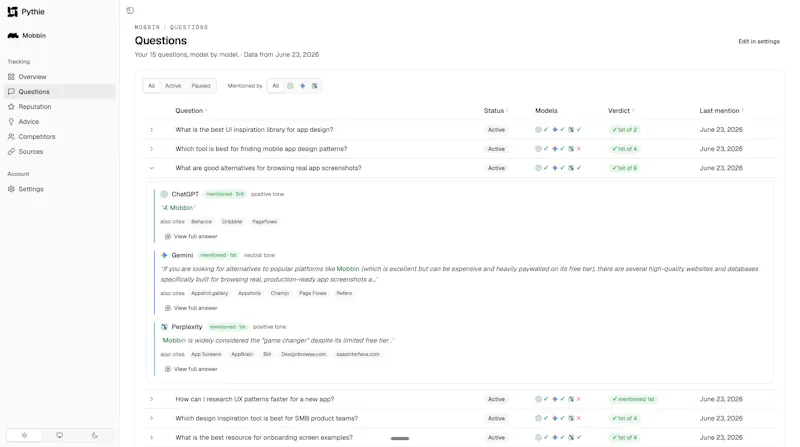This screenshot has width=800, height=447.
Task: Click the saasinterface.com citation tag
Action: coord(358,354)
